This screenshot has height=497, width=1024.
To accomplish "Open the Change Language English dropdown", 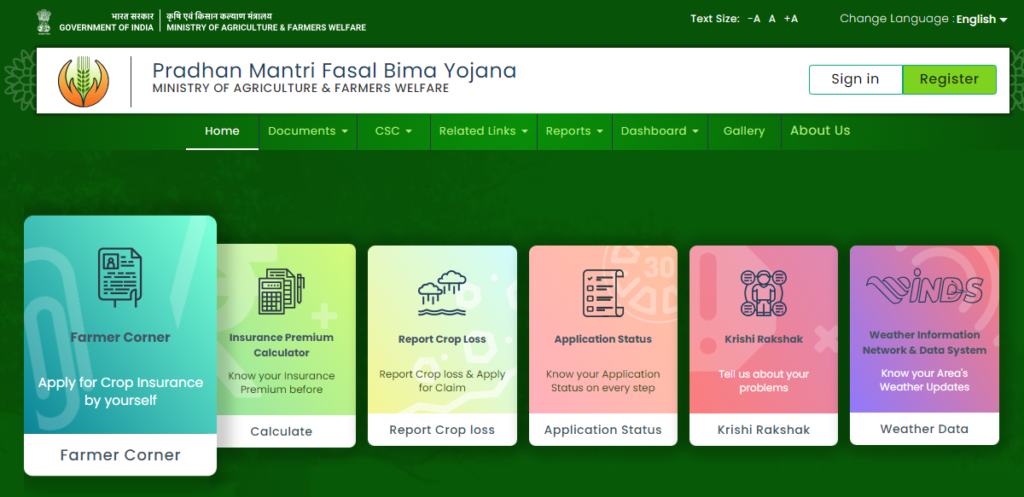I will (982, 20).
